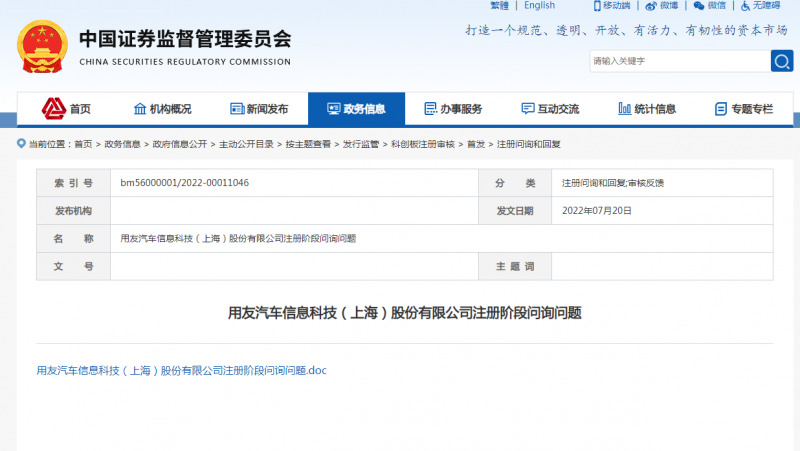Go to 政府信息公开 in breadcrumb
Image resolution: width=800 pixels, height=451 pixels.
click(180, 144)
